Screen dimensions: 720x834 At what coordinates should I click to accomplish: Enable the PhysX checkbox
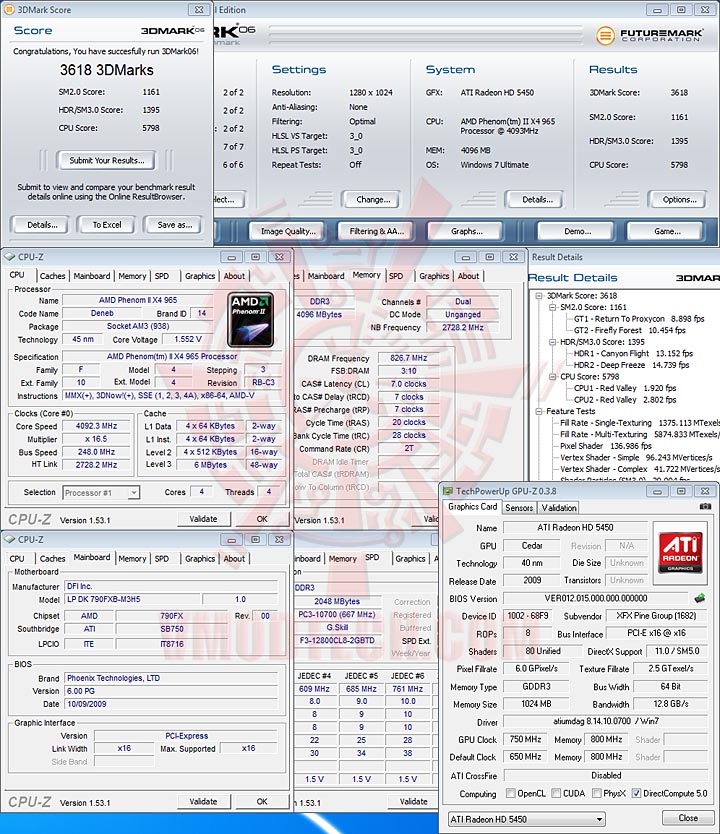[x=597, y=793]
